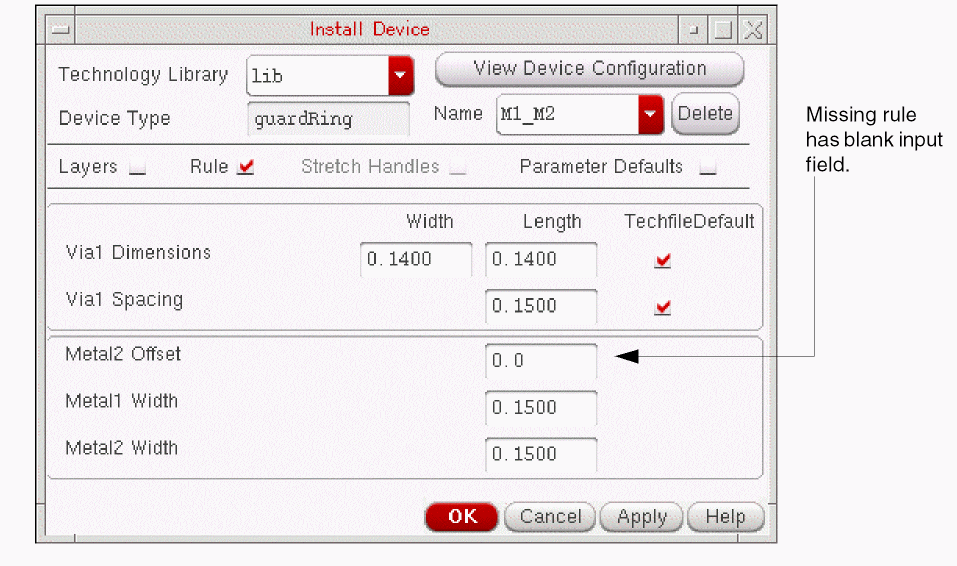Open Help for Install Device
Screen dimensions: 957x566
point(725,517)
